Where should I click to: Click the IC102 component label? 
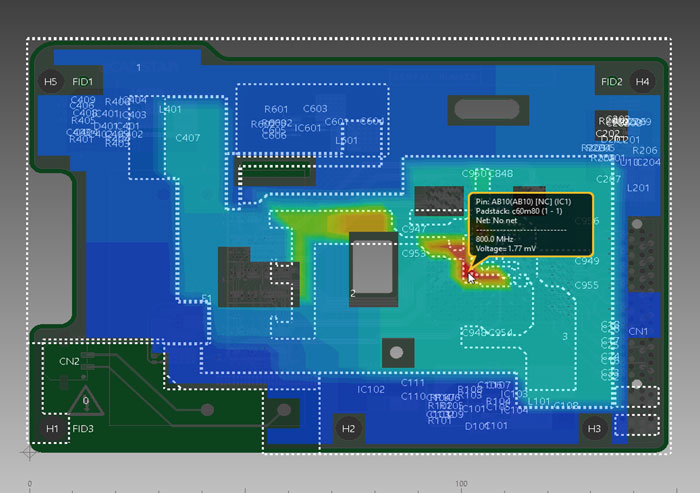pos(371,390)
